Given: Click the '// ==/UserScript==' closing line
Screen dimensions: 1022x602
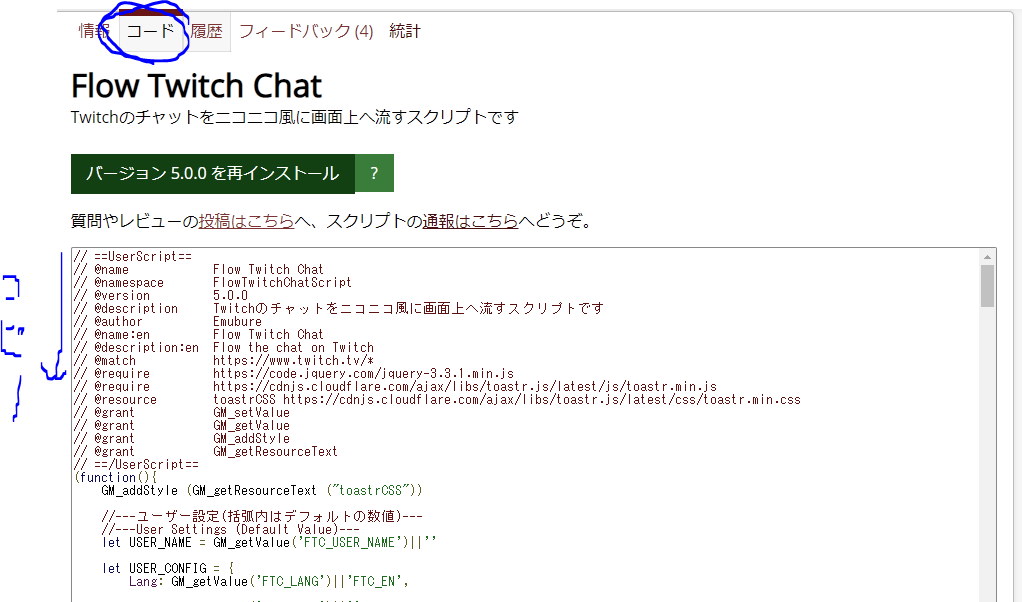Looking at the screenshot, I should point(136,465).
